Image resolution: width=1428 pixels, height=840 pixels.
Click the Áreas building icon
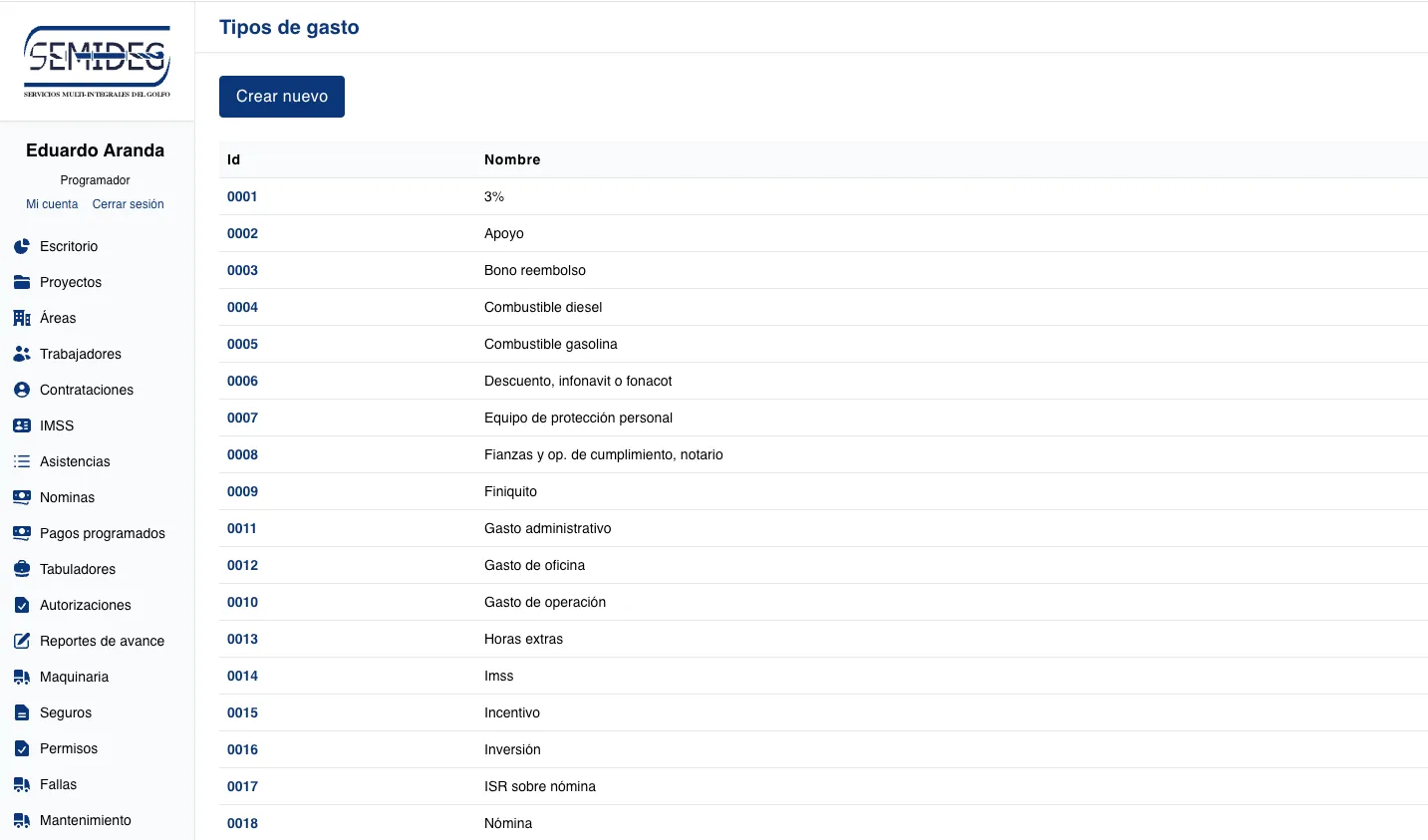[x=22, y=318]
